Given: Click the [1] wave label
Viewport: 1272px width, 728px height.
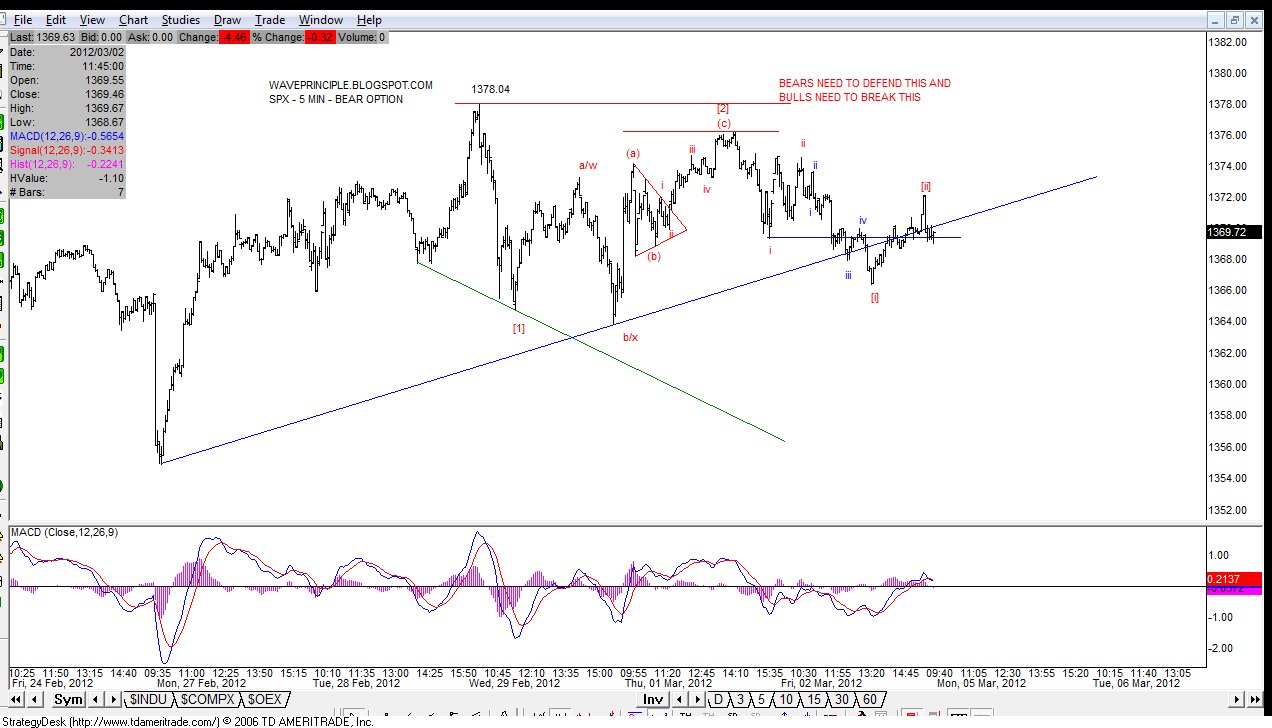Looking at the screenshot, I should (519, 327).
